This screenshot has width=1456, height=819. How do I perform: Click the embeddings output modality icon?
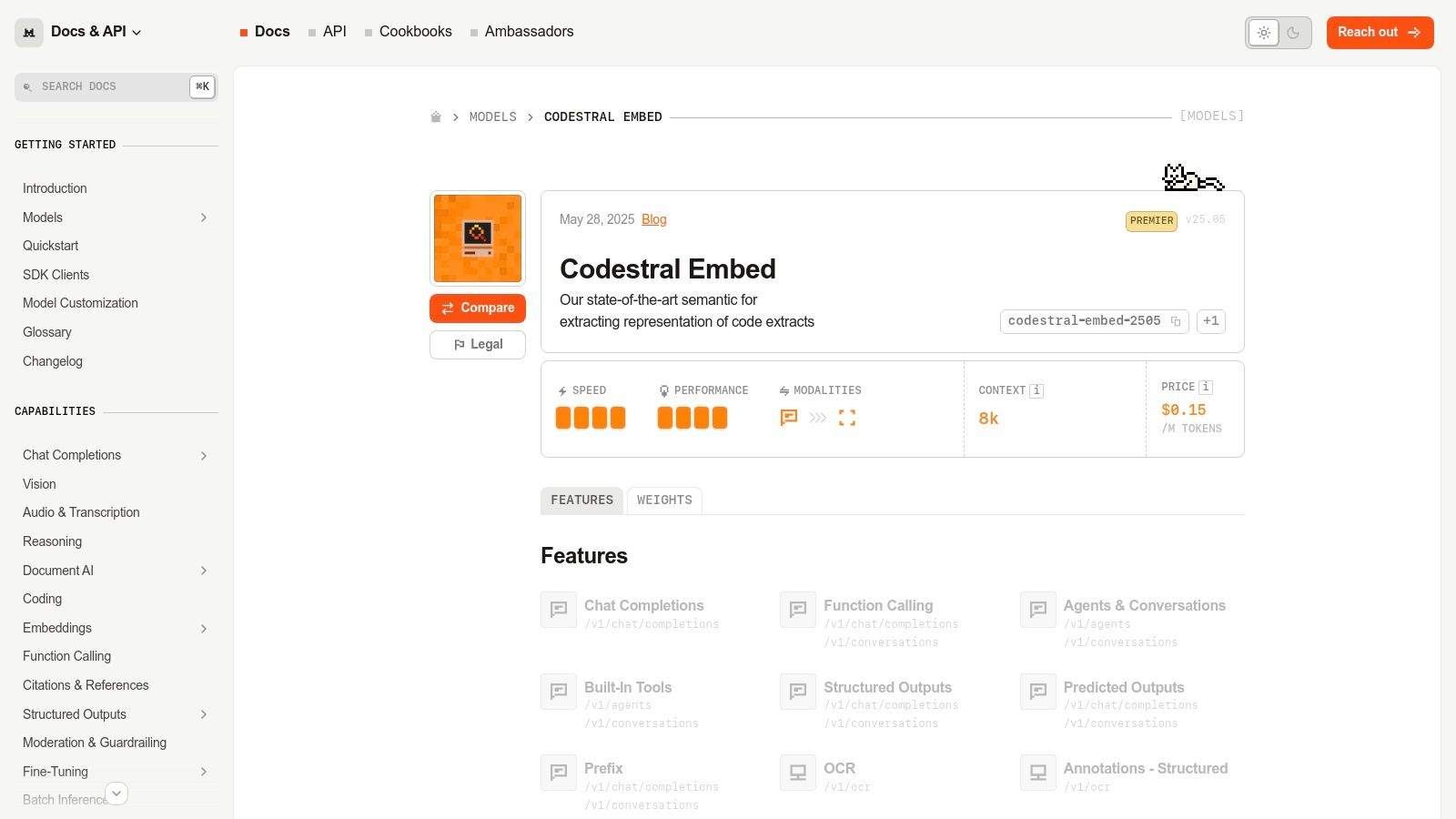[x=847, y=418]
